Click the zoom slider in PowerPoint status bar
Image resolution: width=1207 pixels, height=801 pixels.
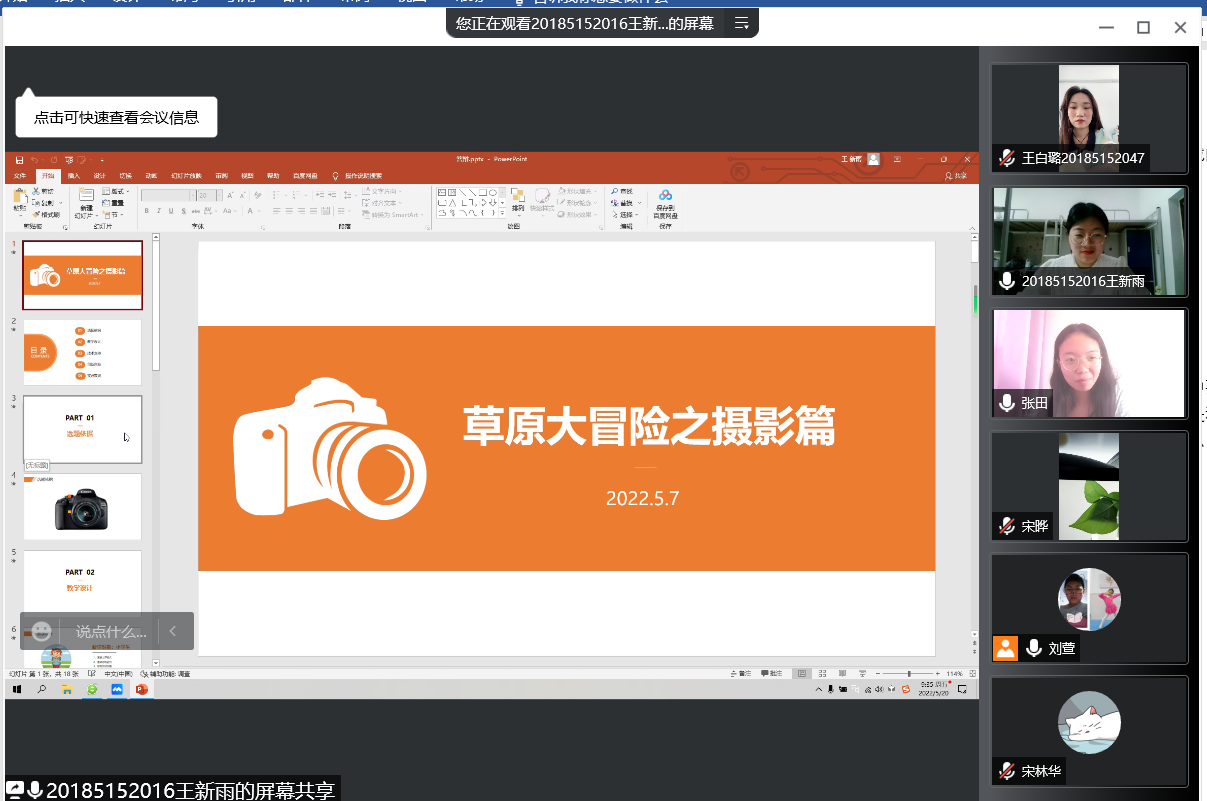(x=909, y=674)
